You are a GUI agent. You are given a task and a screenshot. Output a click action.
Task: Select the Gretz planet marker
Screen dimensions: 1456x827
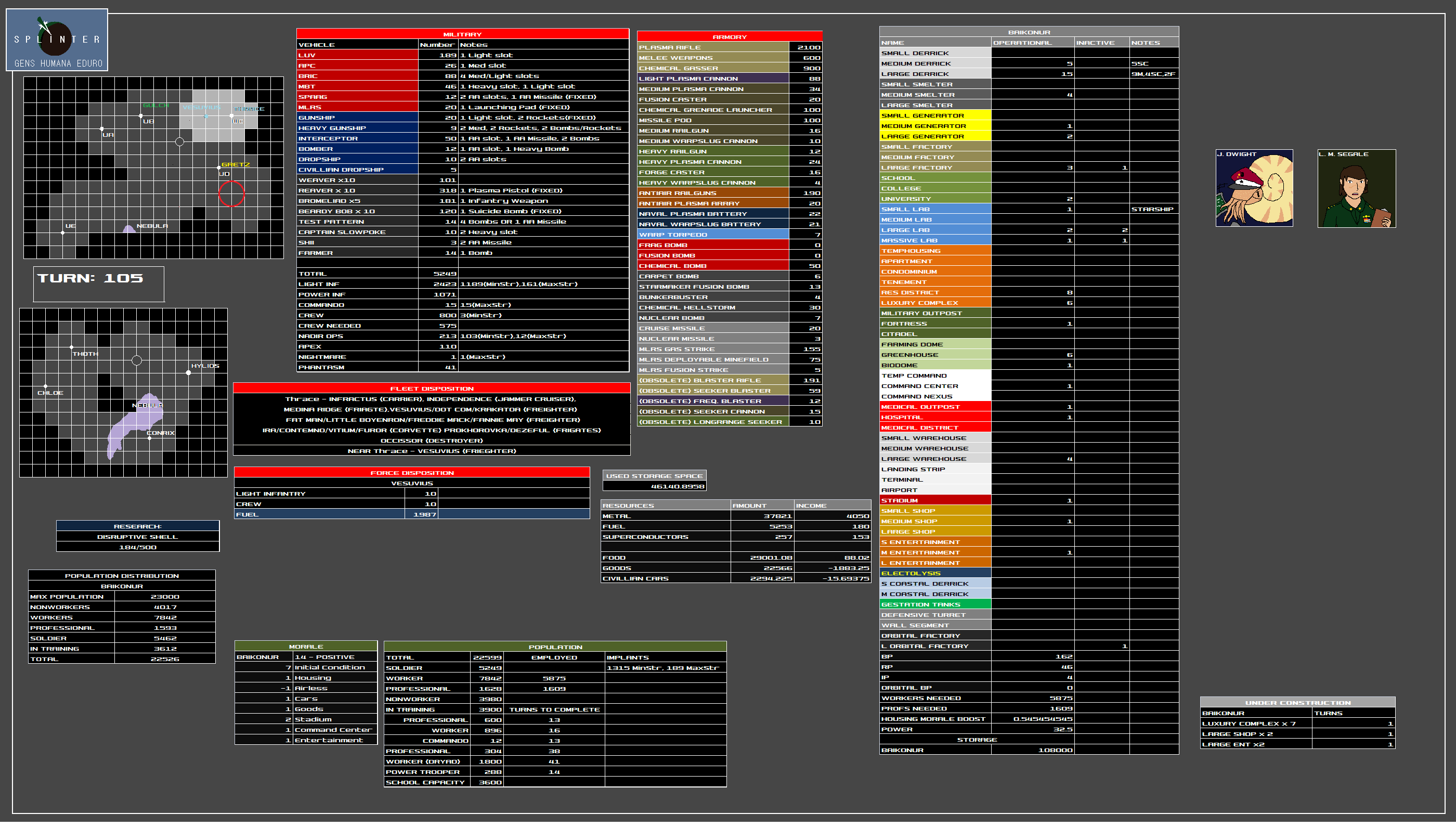219,167
